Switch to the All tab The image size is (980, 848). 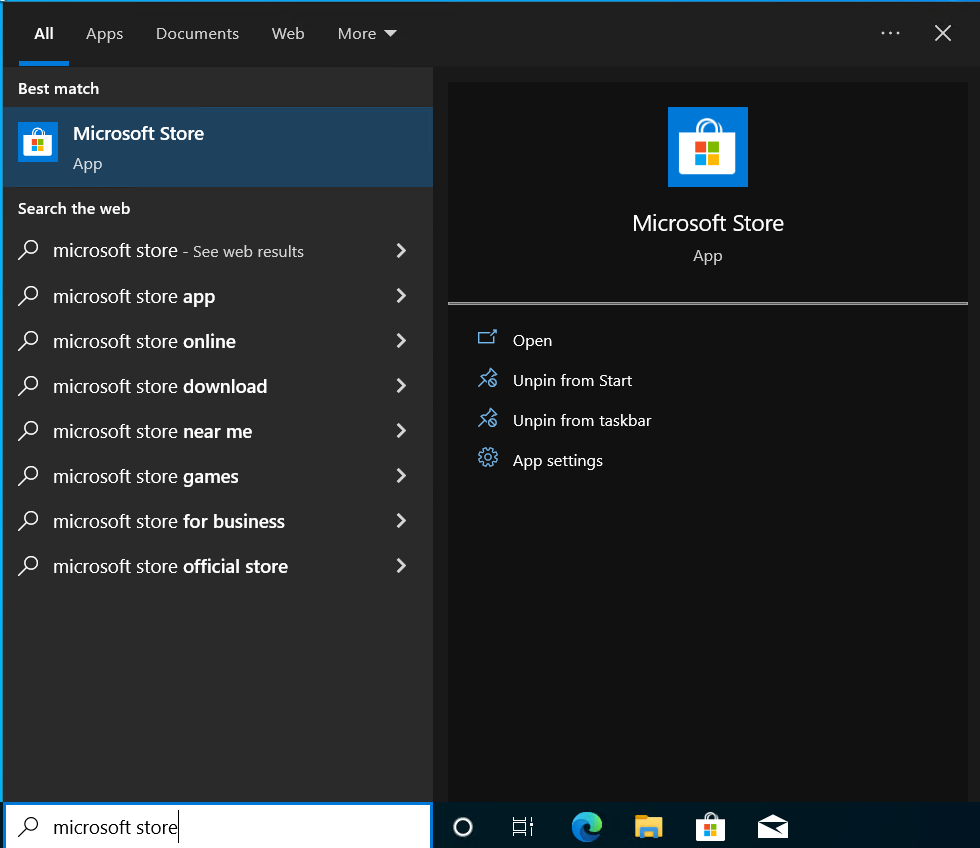coord(44,33)
